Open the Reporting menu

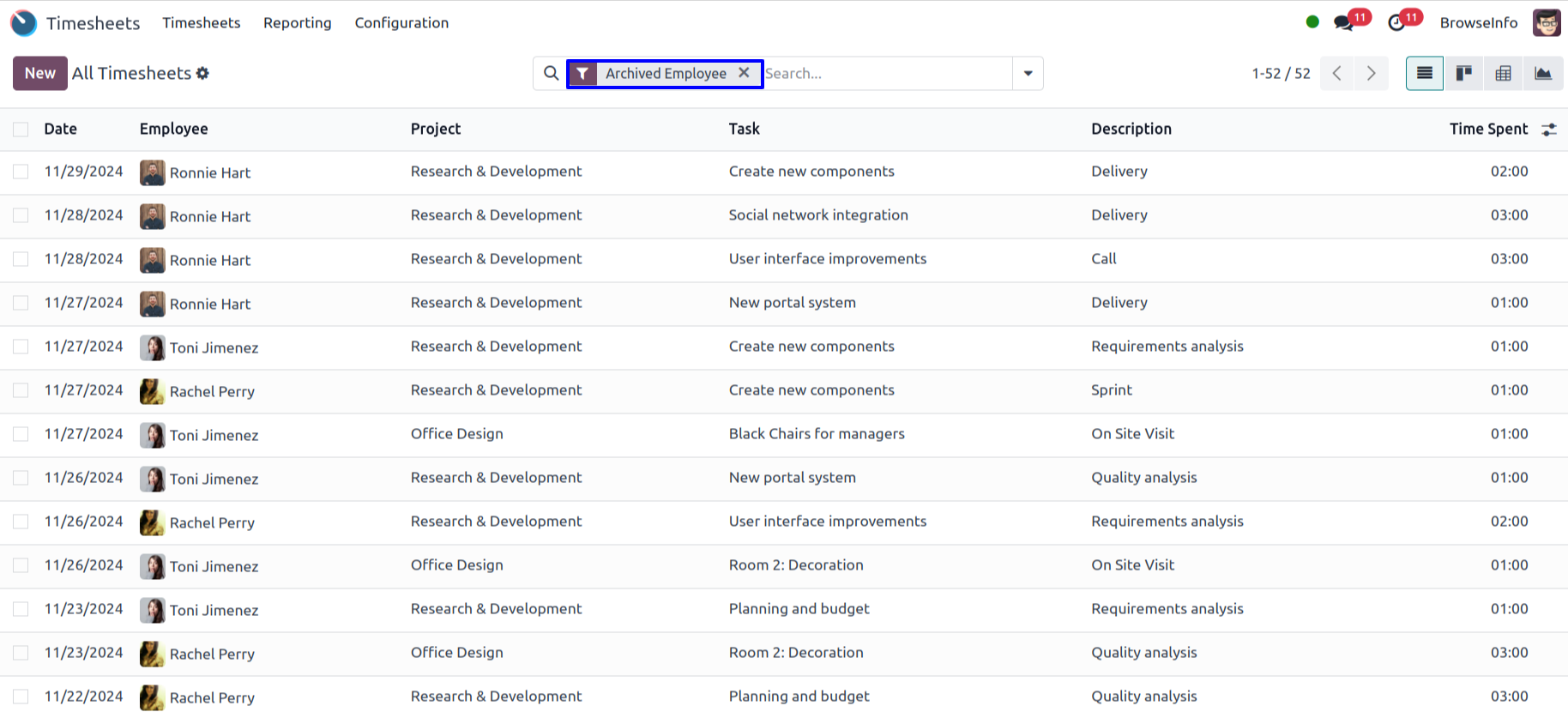click(x=297, y=23)
